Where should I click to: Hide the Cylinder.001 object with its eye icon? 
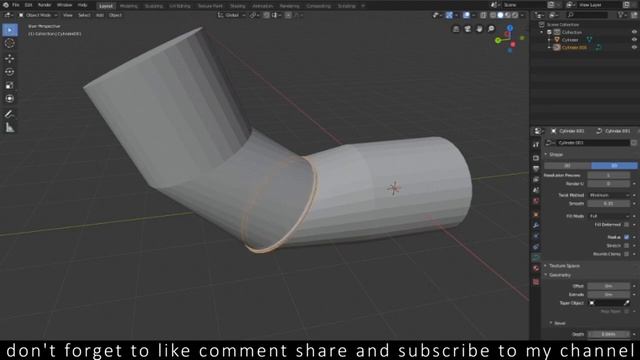click(x=634, y=47)
